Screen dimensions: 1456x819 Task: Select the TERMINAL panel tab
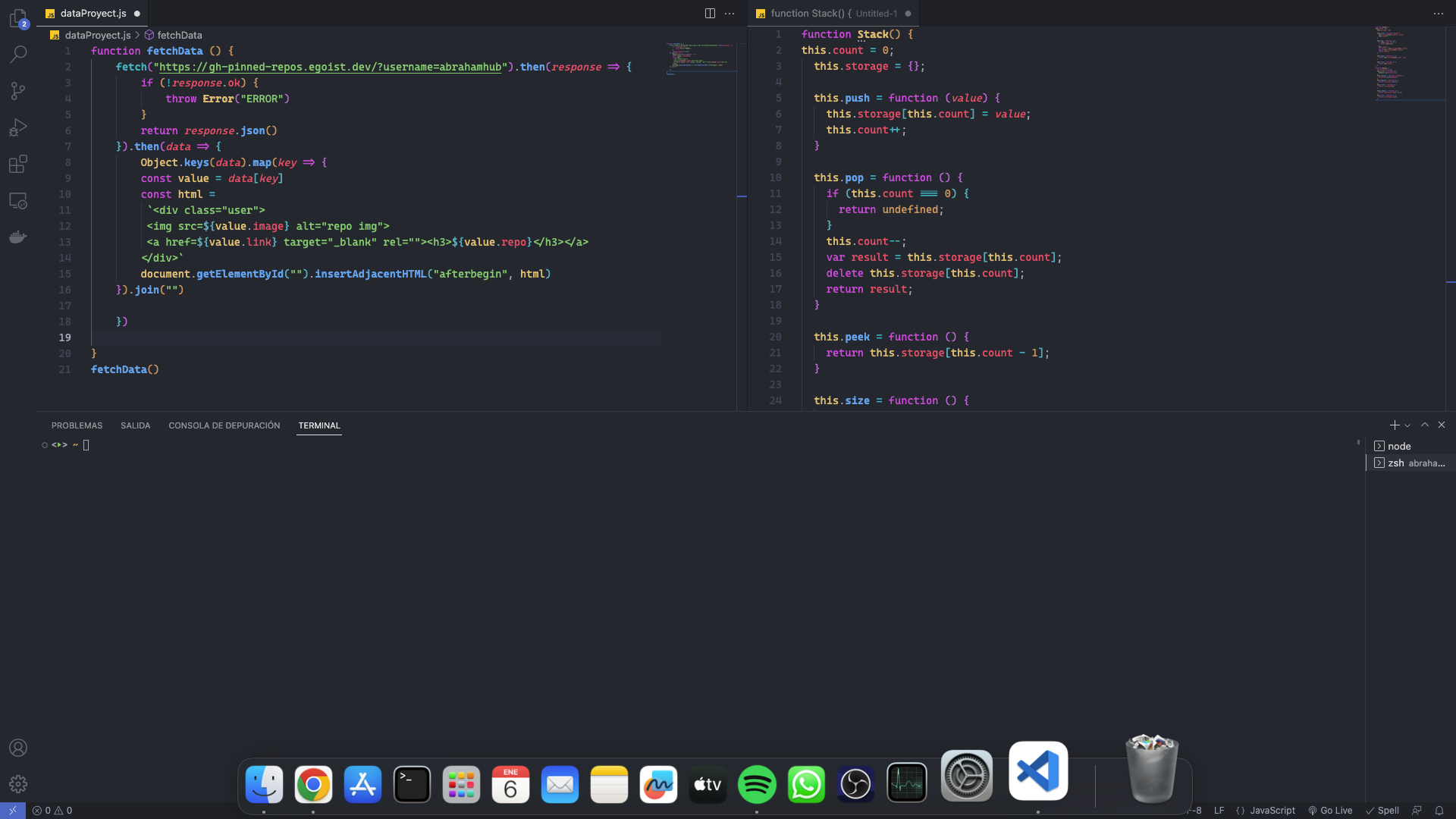click(x=319, y=425)
